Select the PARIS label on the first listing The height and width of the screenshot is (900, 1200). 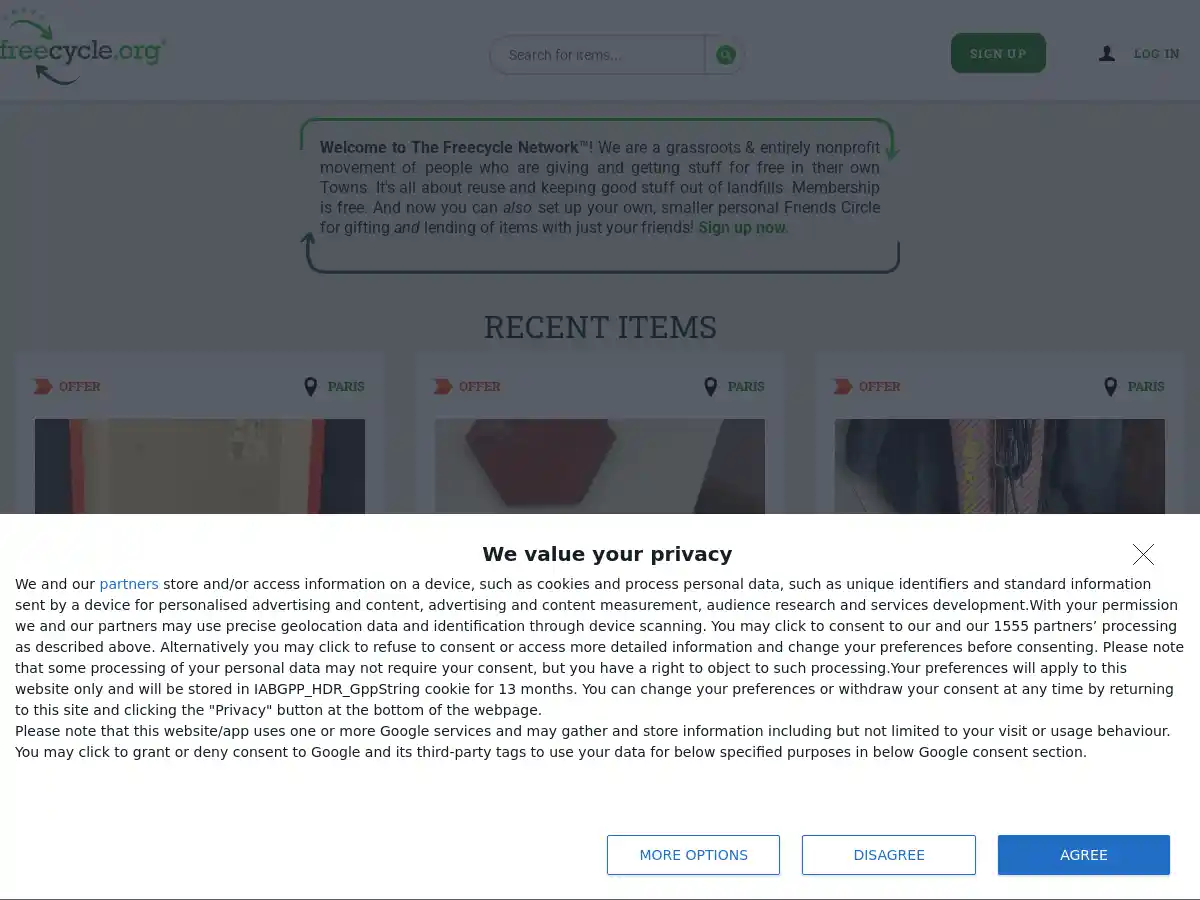(x=346, y=387)
